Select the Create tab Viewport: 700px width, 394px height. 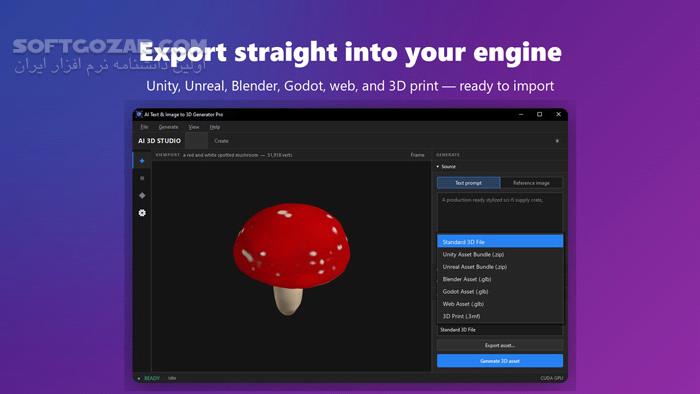coord(221,141)
